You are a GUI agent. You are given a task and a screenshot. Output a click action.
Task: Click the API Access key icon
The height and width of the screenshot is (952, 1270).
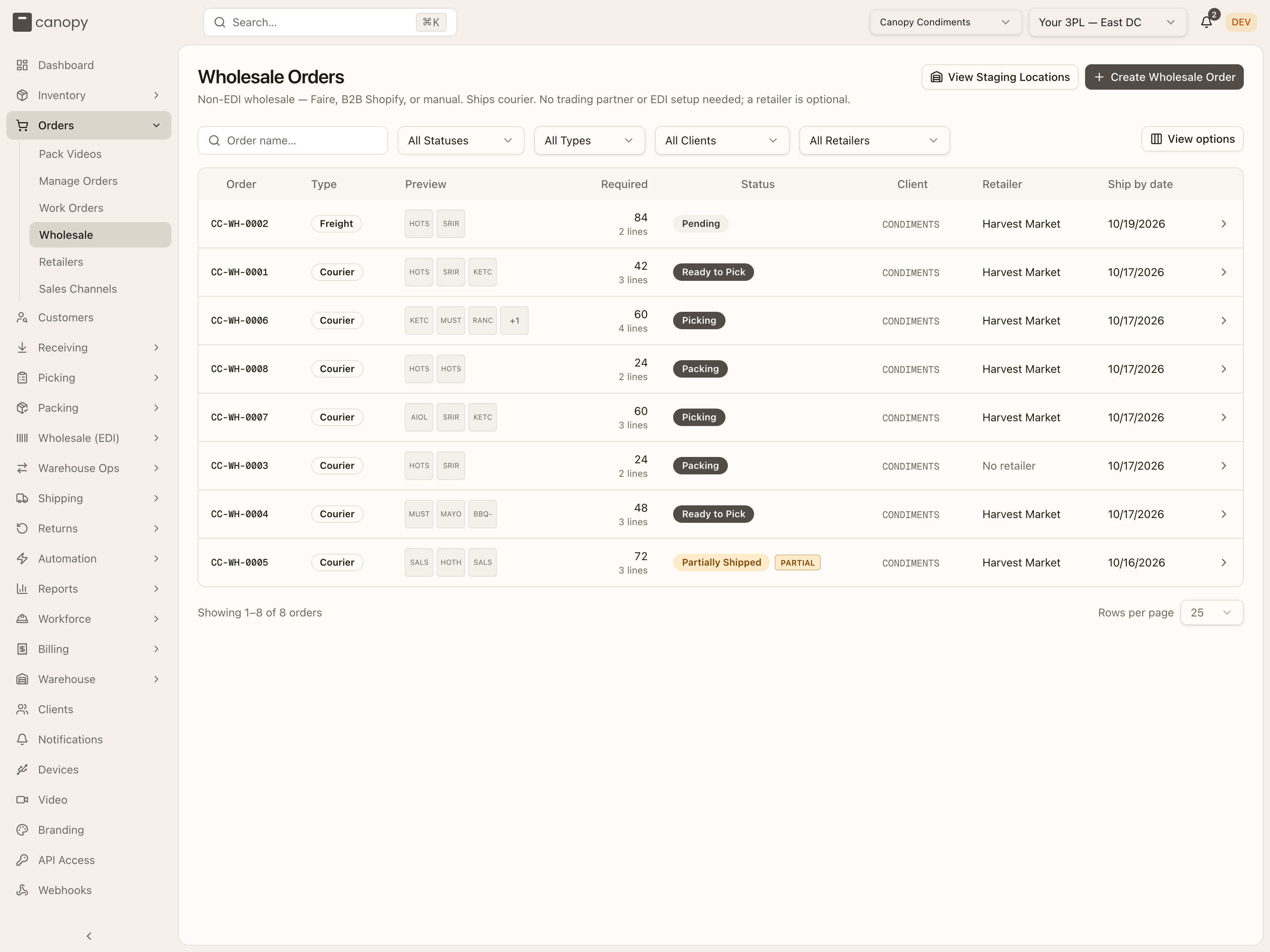click(x=22, y=860)
